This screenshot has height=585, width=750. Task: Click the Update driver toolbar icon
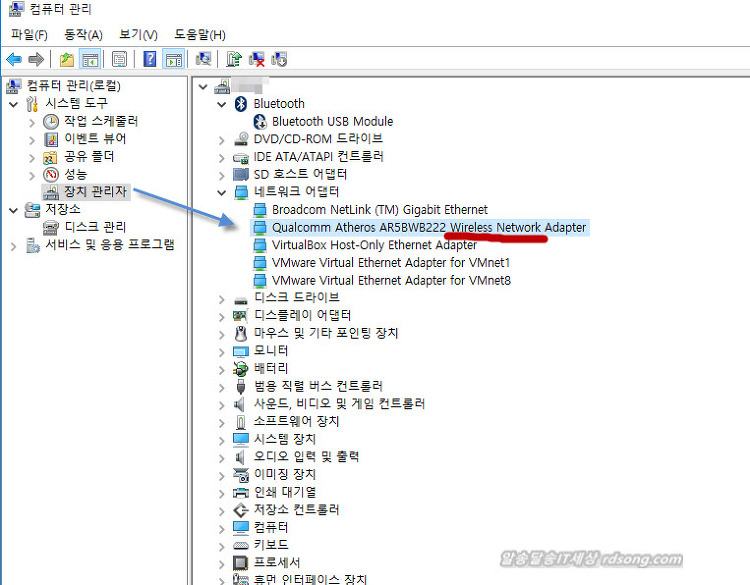233,59
